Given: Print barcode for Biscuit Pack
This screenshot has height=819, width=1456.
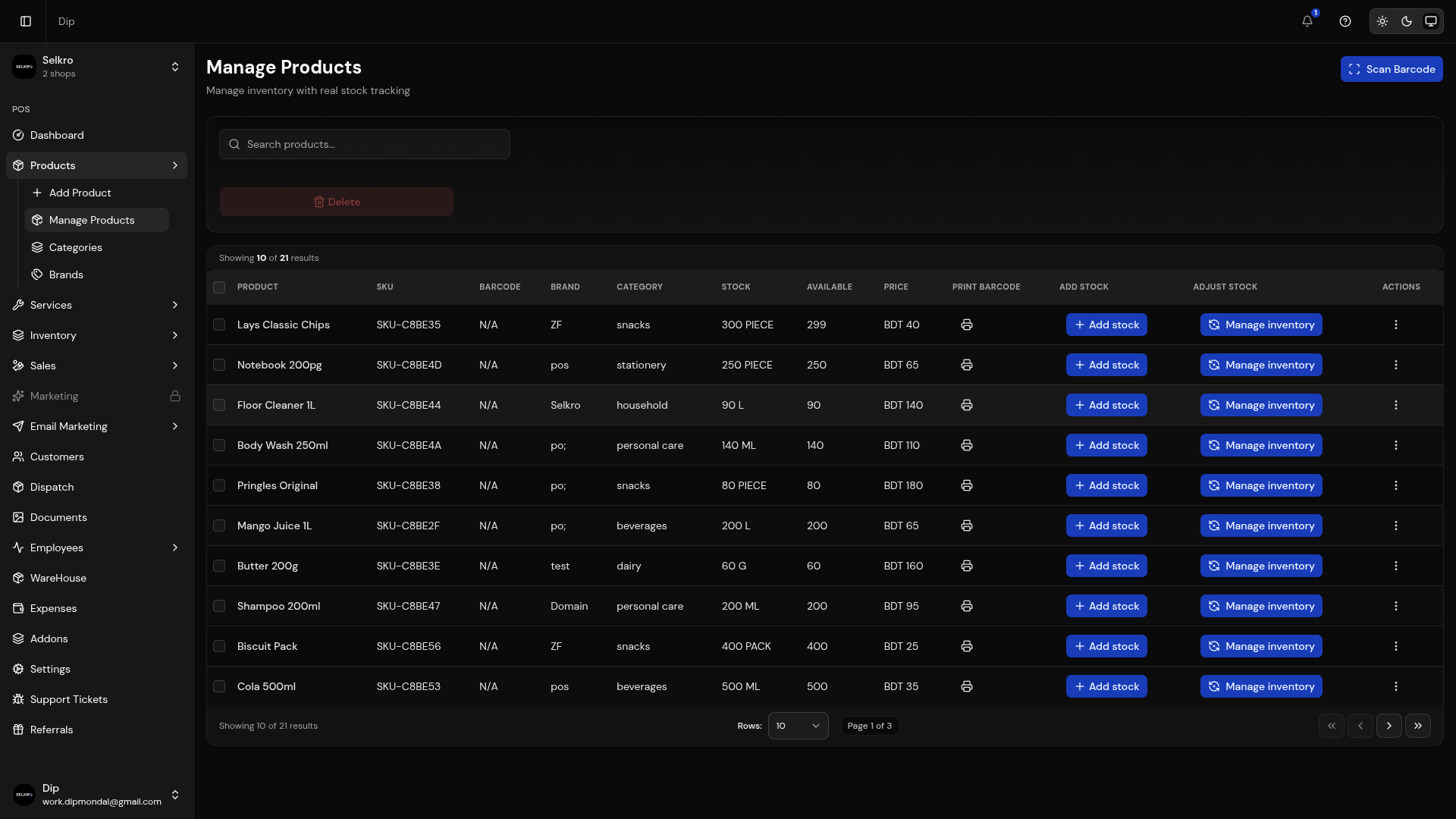Looking at the screenshot, I should 967,646.
